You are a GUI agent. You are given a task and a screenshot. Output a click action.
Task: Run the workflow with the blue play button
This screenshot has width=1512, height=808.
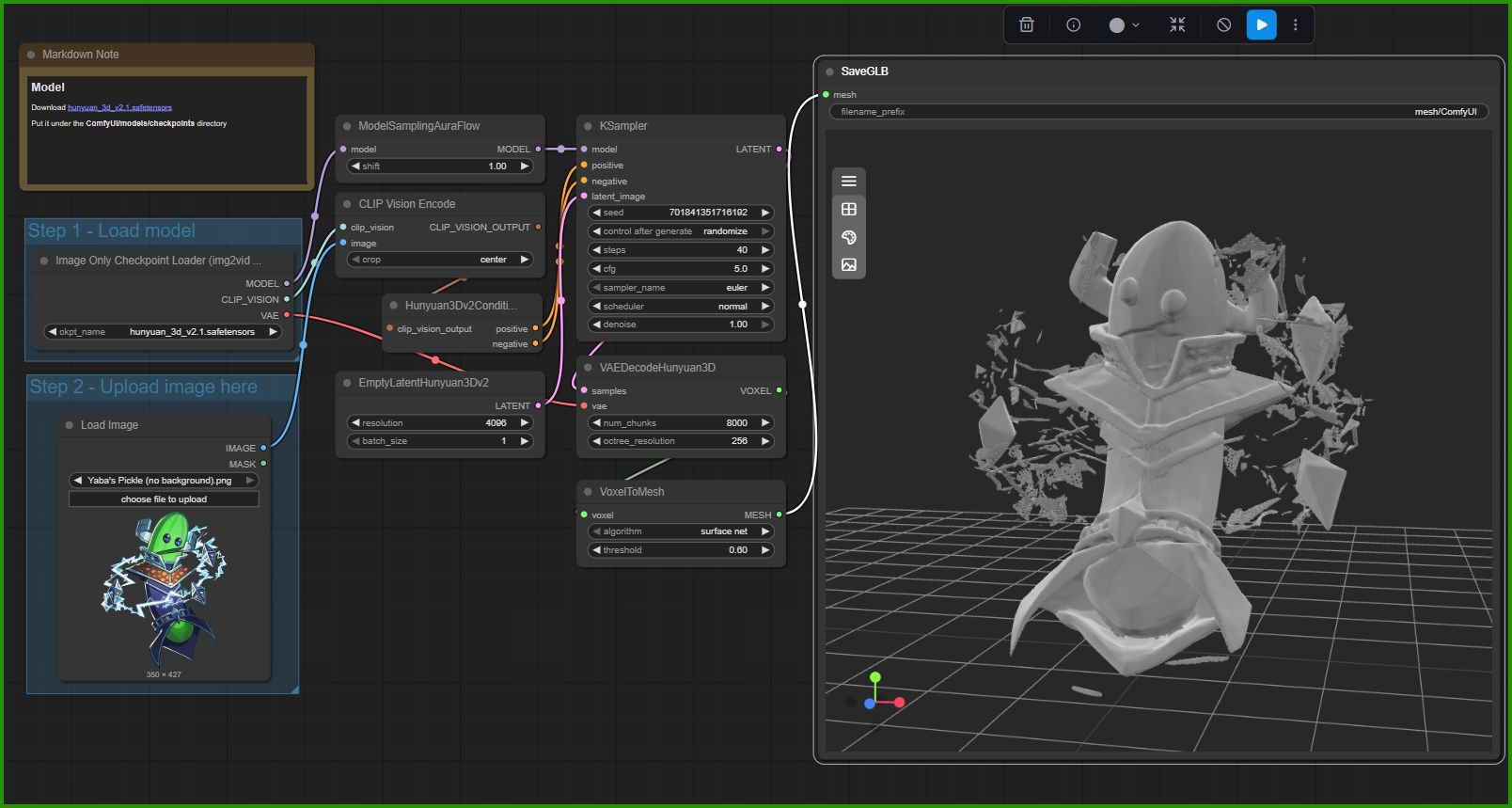(x=1261, y=25)
